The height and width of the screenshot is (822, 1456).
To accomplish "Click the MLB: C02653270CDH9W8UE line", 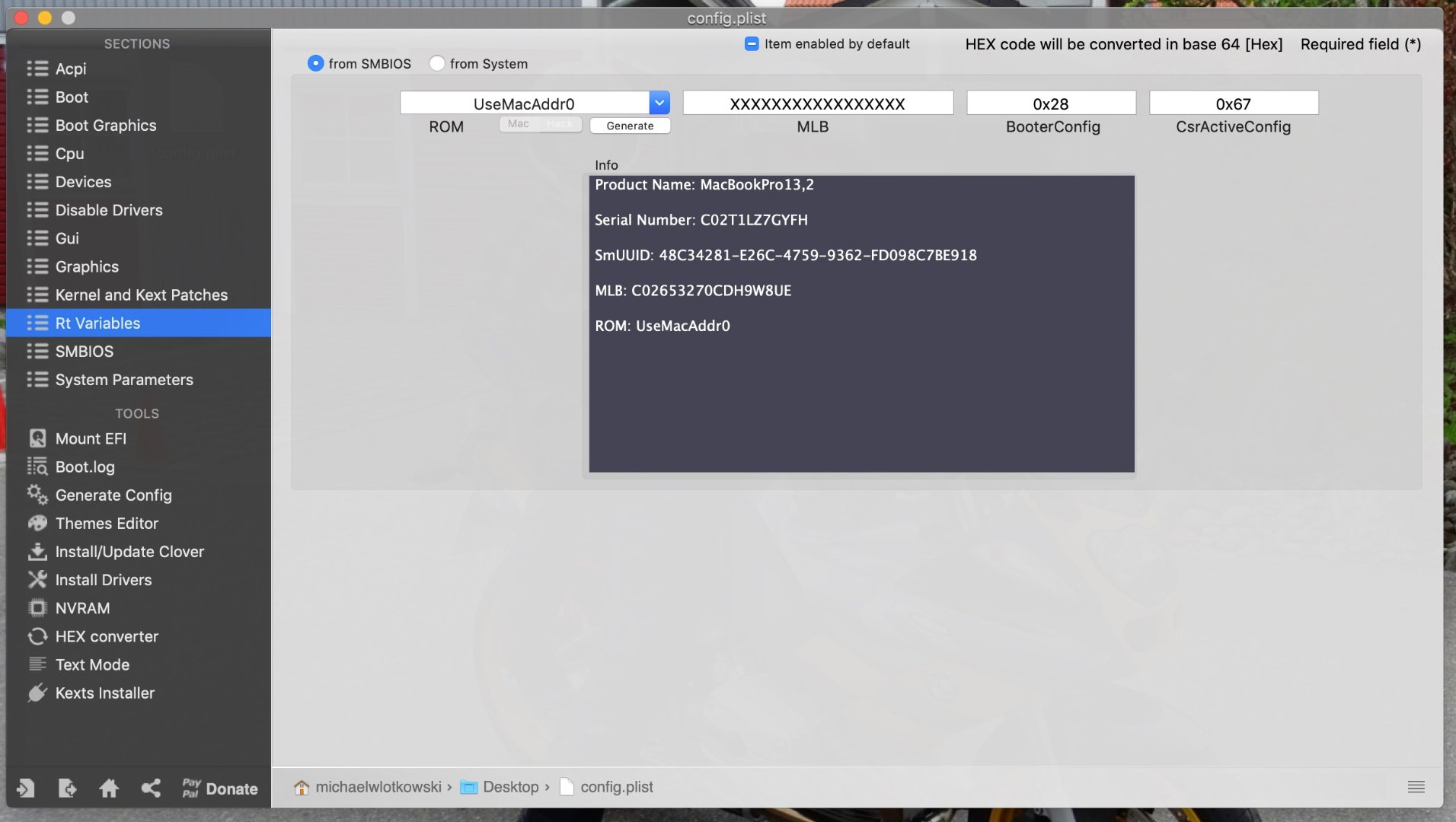I will click(x=692, y=290).
